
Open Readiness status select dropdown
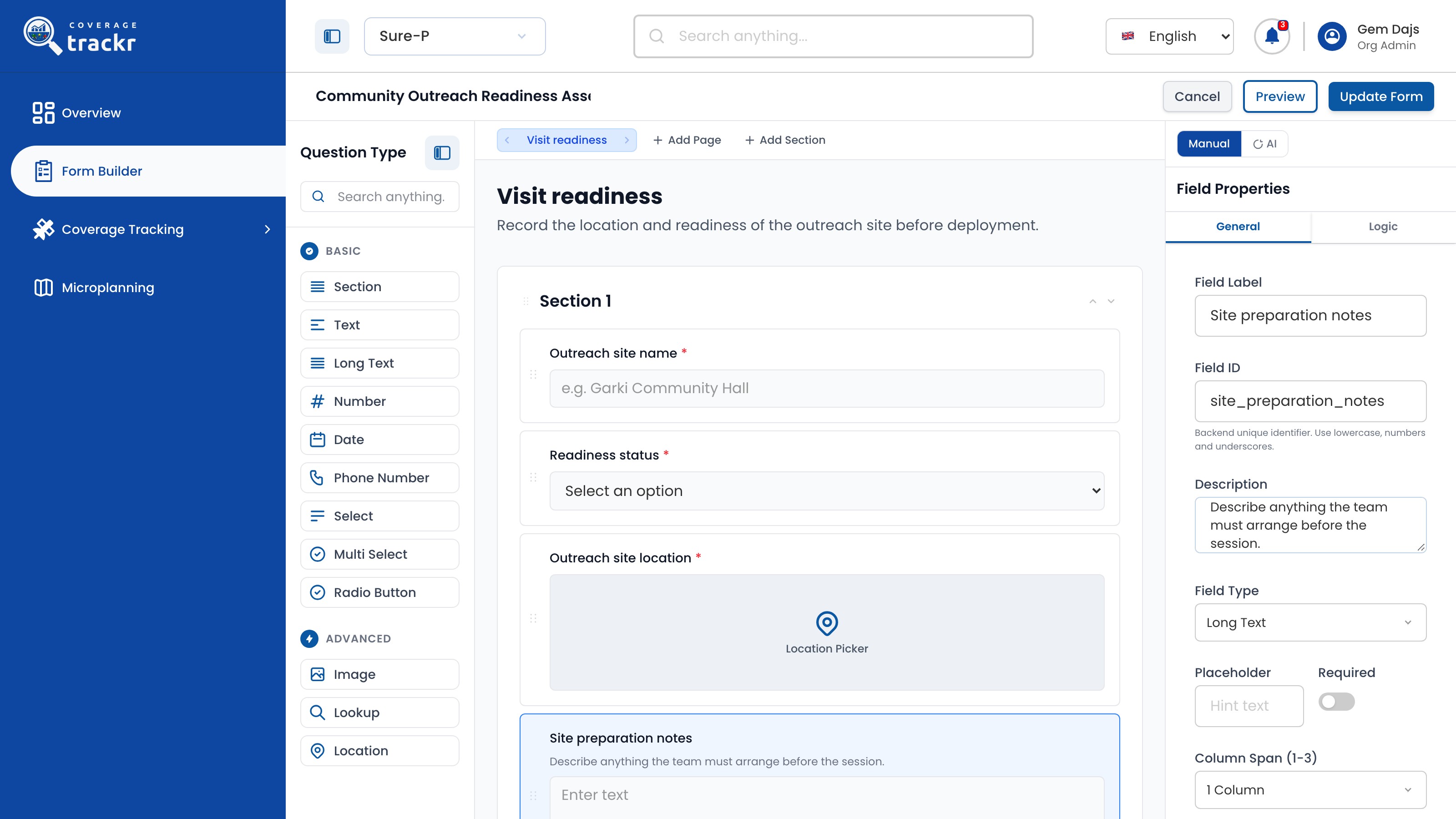[x=827, y=490]
